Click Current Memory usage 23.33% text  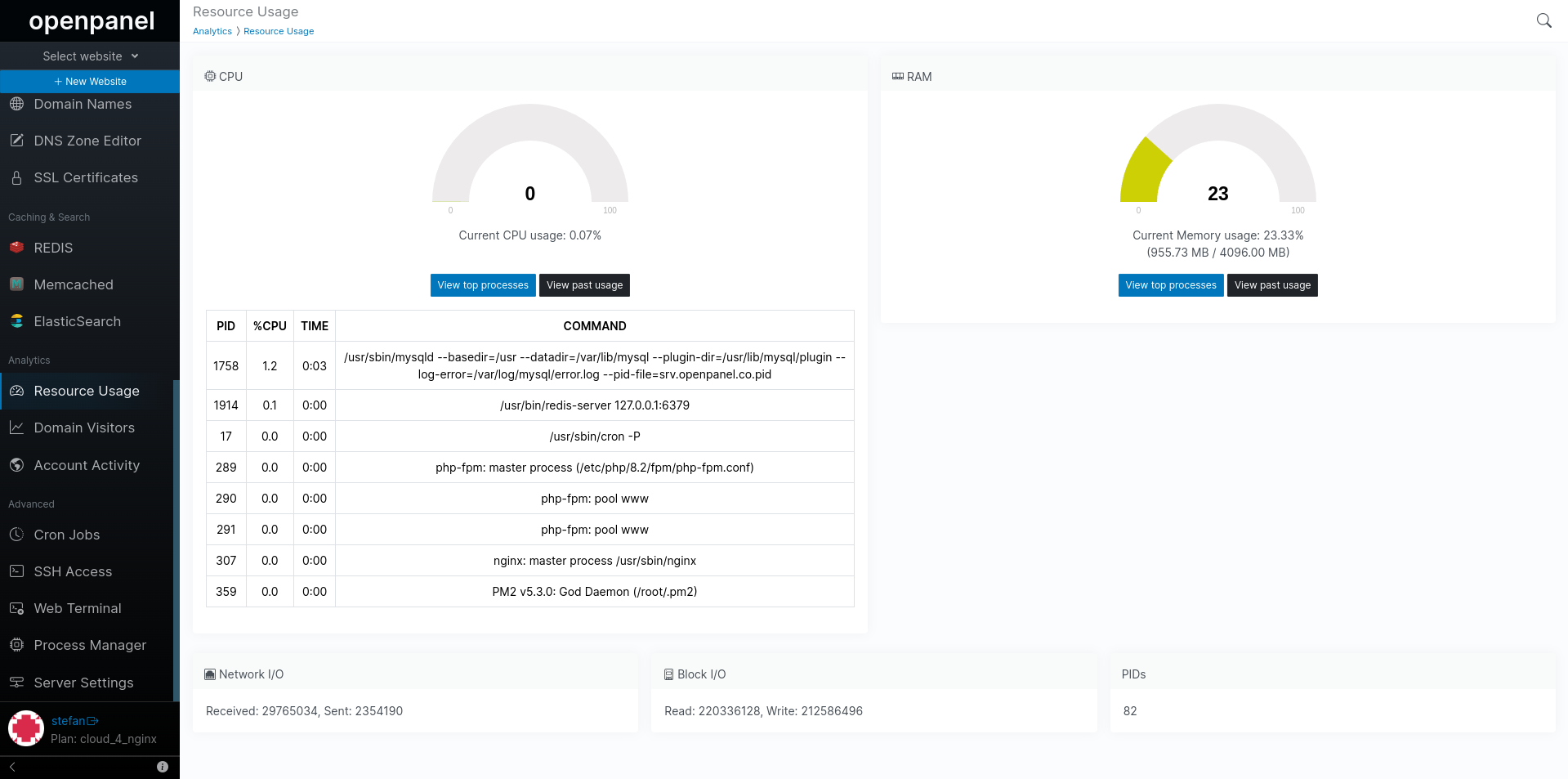[x=1218, y=235]
